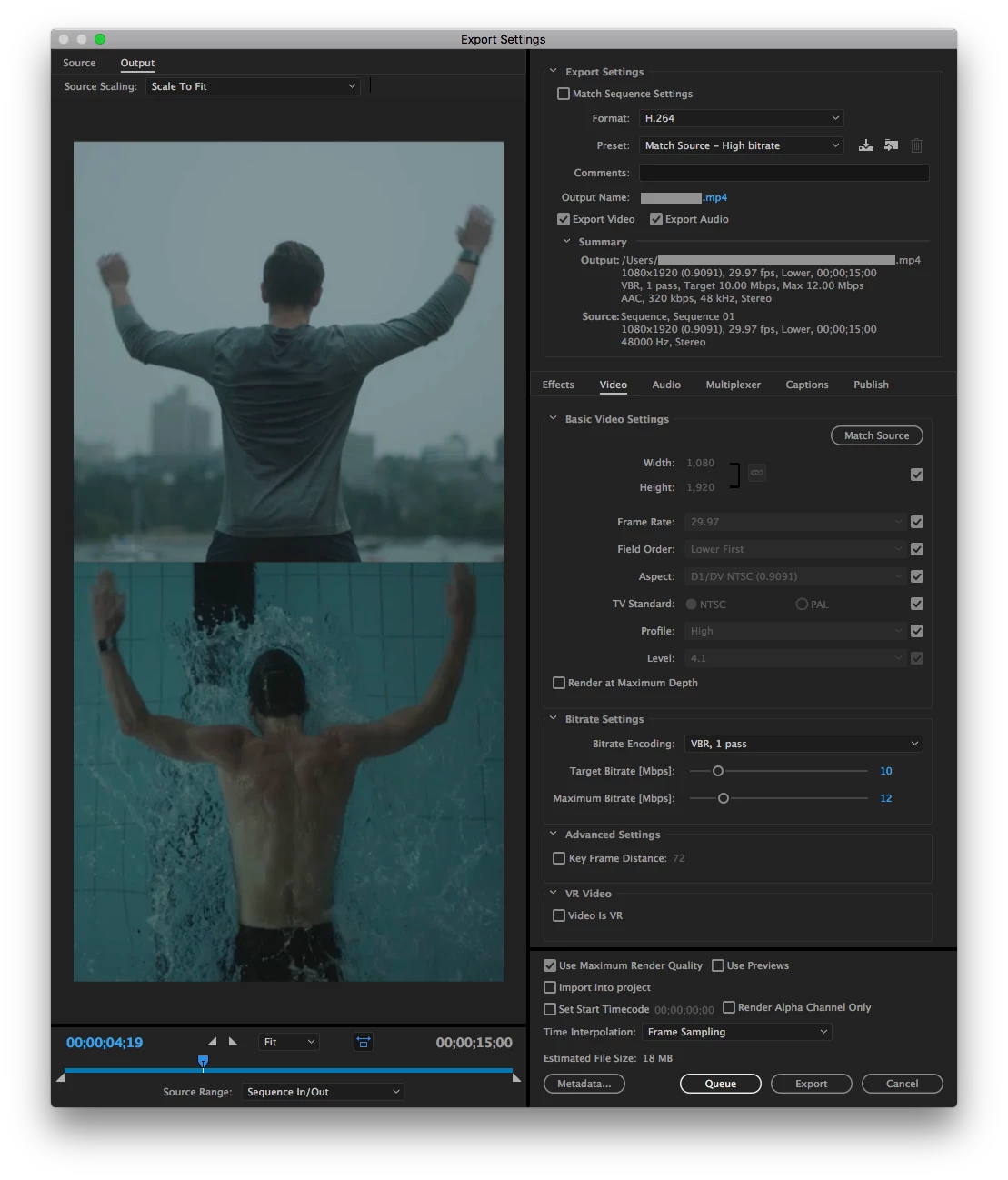Image resolution: width=1008 pixels, height=1180 pixels.
Task: Collapse the VR Video section
Action: pyautogui.click(x=553, y=893)
